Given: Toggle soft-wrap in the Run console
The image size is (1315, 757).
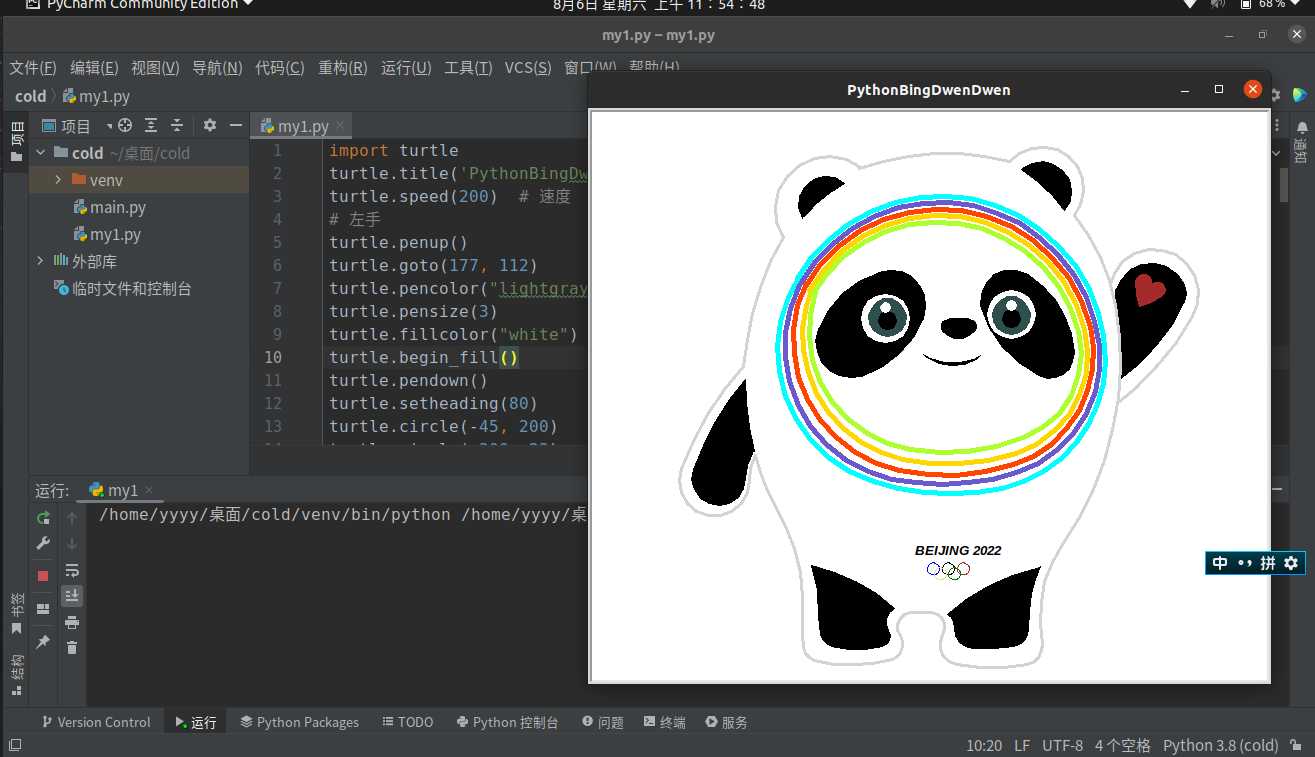Looking at the screenshot, I should pos(72,570).
